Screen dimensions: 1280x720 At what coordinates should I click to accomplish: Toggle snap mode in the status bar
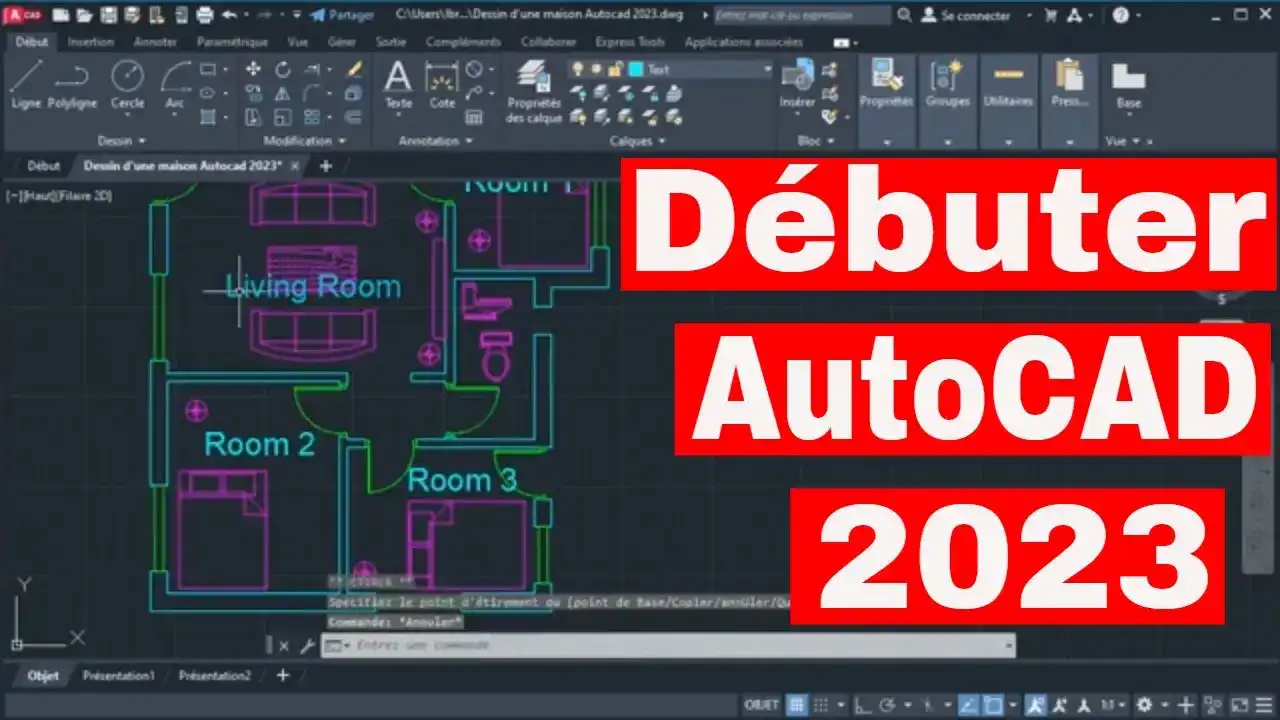(x=820, y=705)
